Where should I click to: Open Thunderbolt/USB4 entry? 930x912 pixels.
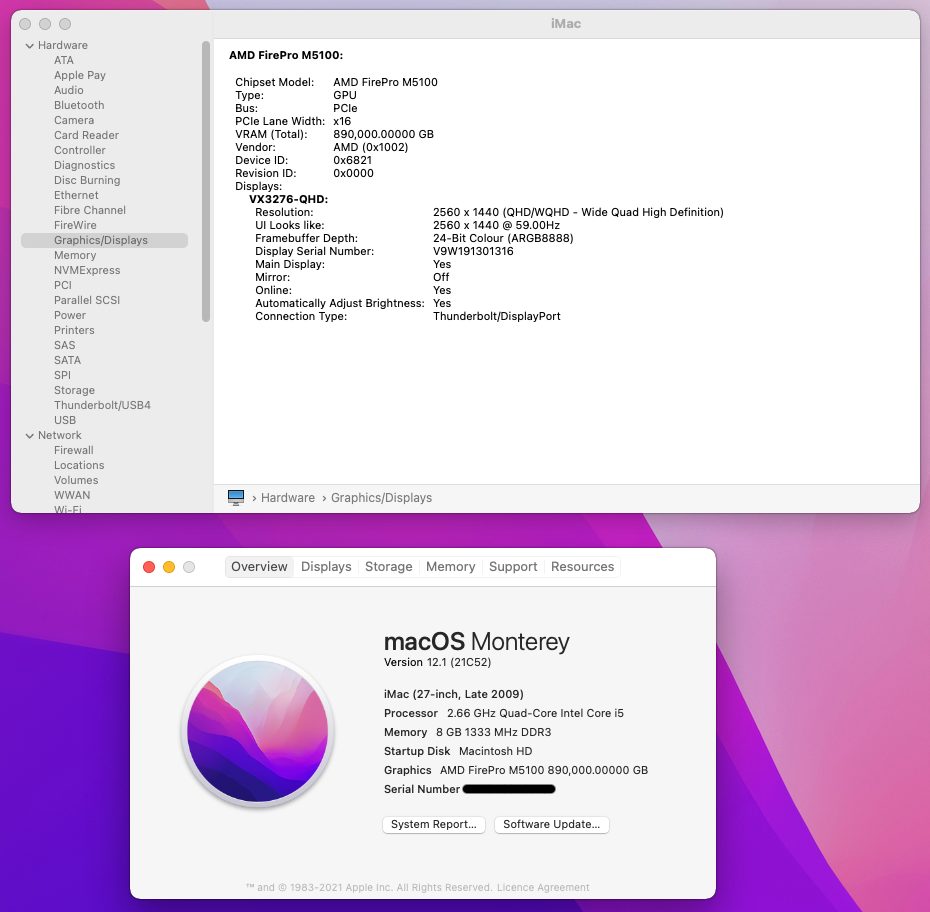(103, 405)
